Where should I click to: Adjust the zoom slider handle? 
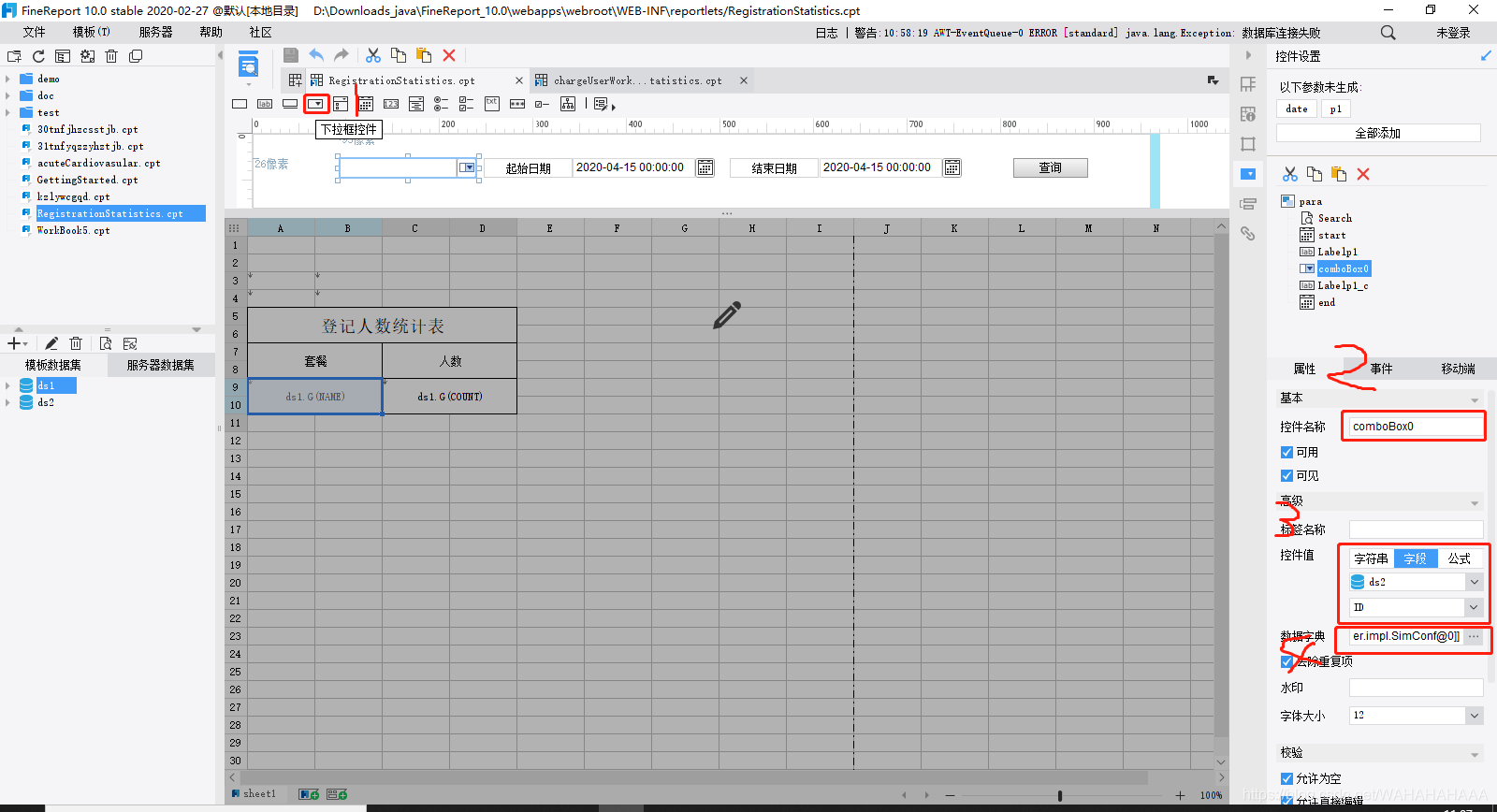coord(1060,796)
